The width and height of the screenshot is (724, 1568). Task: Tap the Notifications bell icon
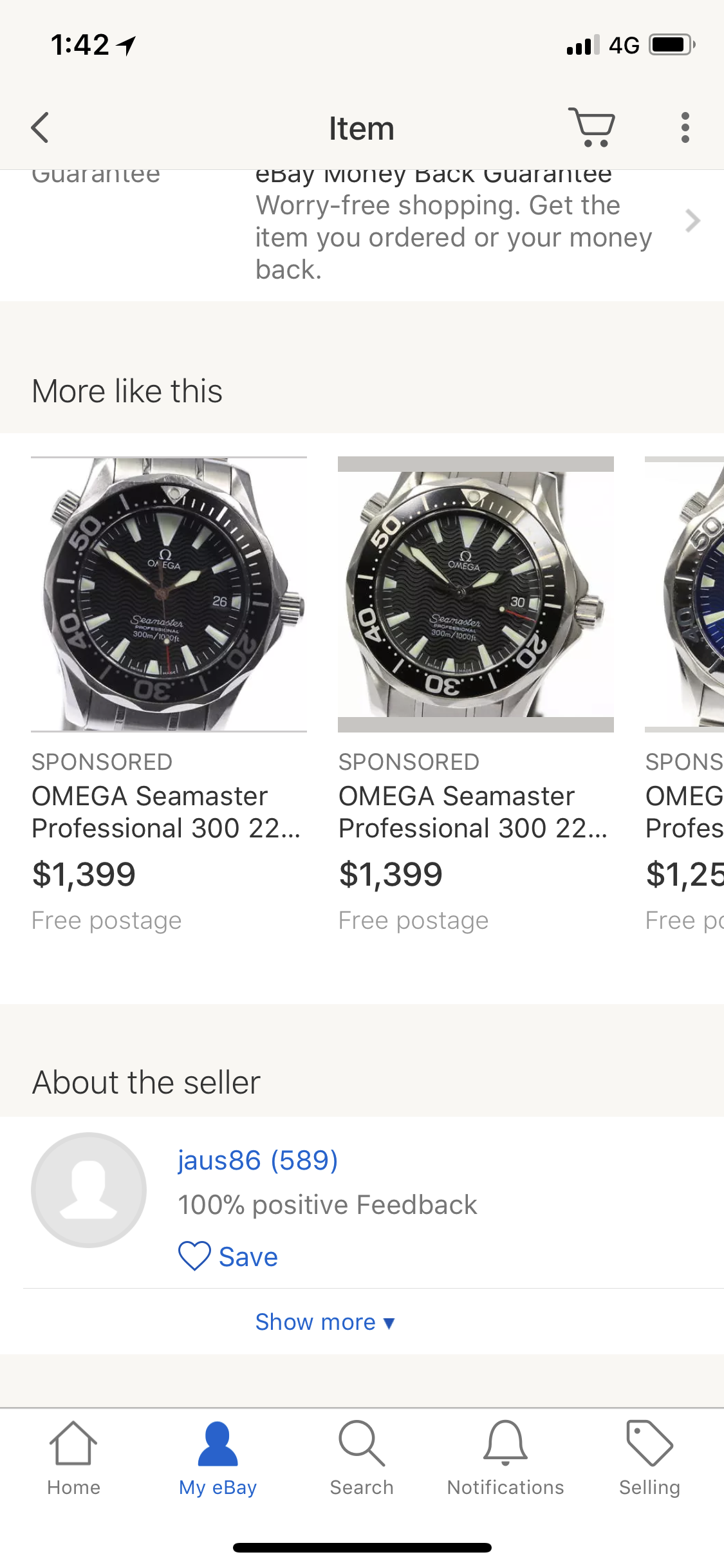coord(505,1457)
